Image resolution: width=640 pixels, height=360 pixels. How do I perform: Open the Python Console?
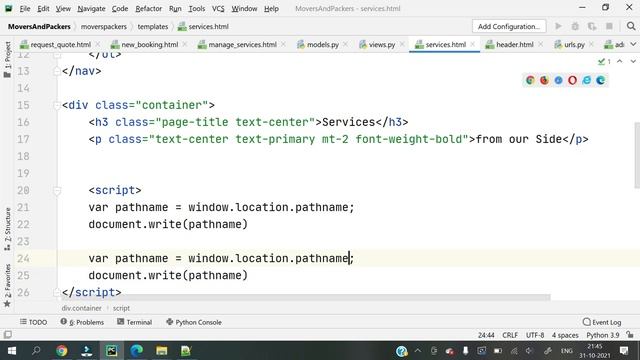tap(194, 322)
